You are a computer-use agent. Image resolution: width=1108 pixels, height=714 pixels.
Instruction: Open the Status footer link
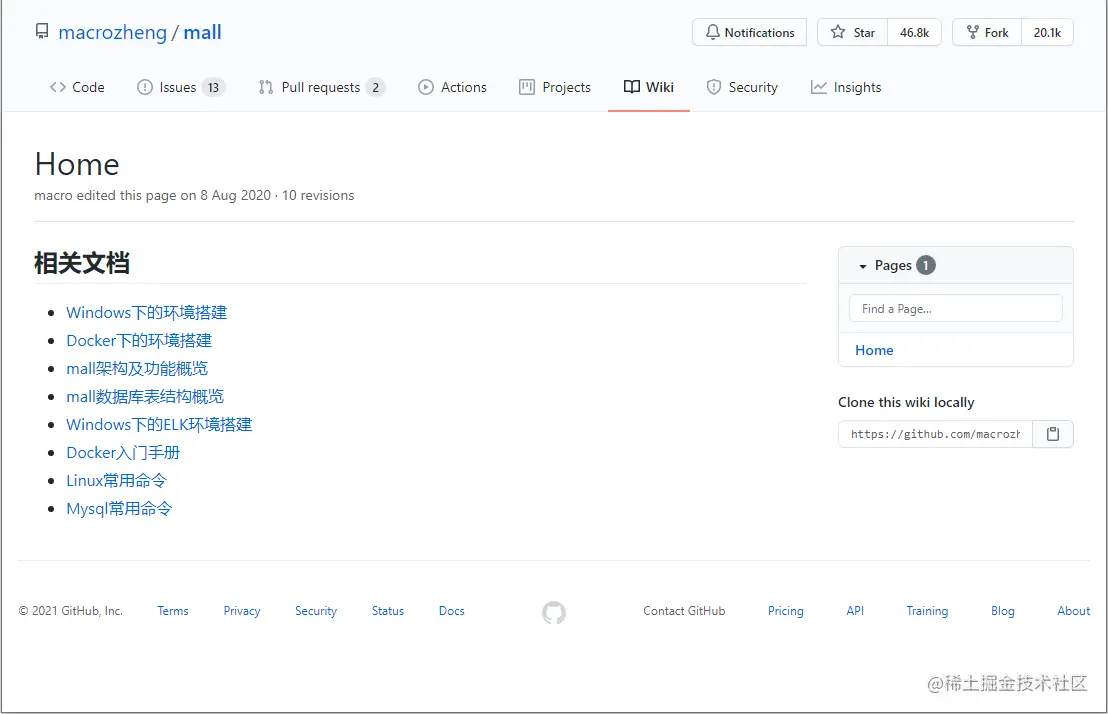pyautogui.click(x=388, y=611)
